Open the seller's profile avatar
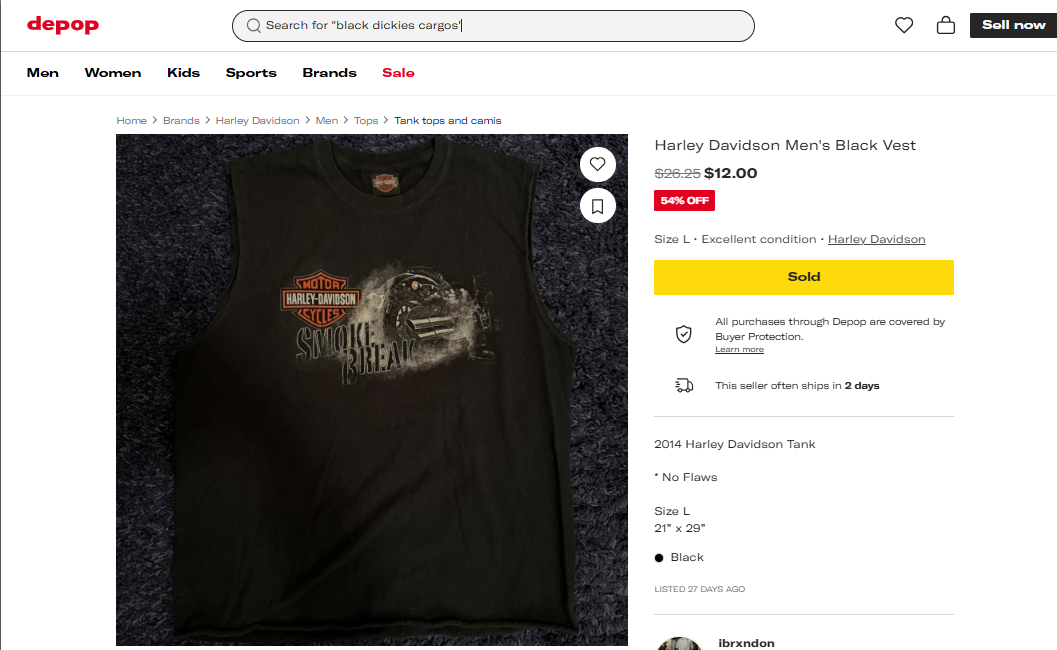Image resolution: width=1057 pixels, height=650 pixels. click(679, 643)
